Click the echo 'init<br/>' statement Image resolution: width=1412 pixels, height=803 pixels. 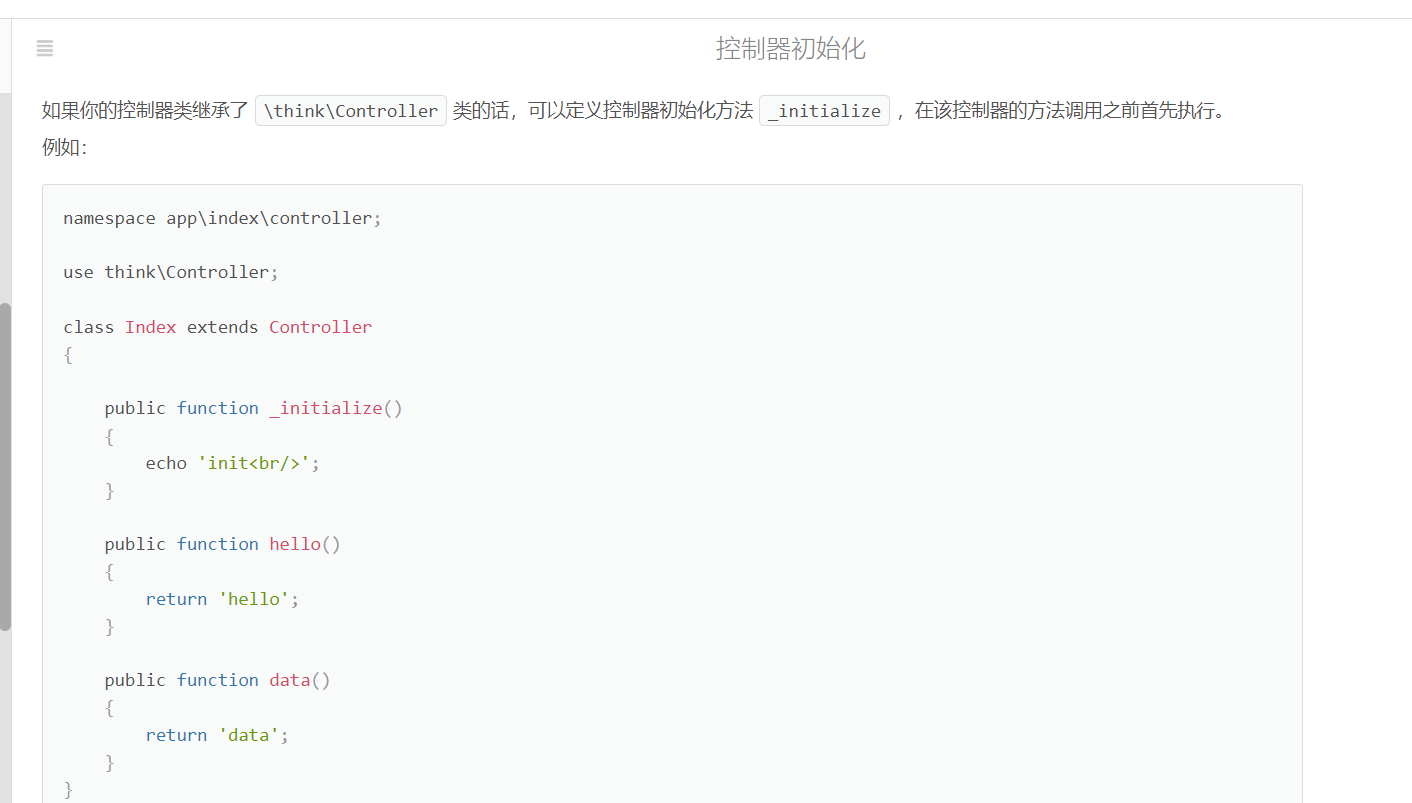coord(230,462)
